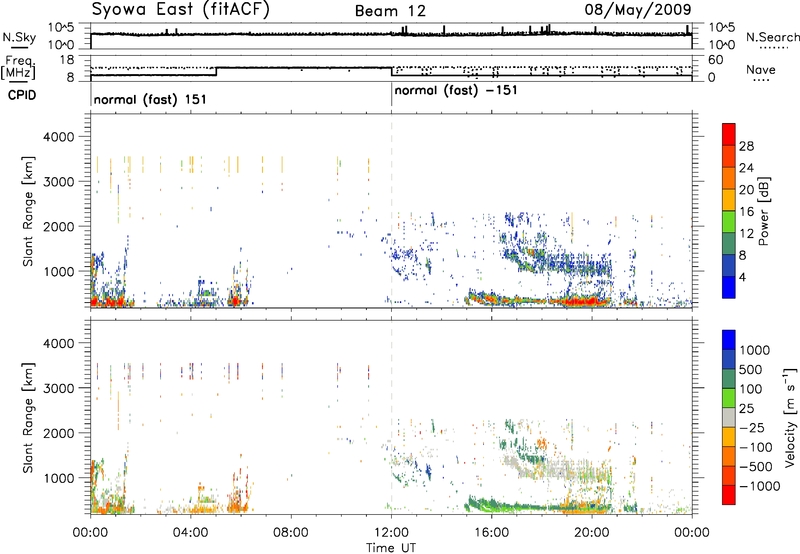Click the dashed 12:00 marker line in the power panel
The height and width of the screenshot is (554, 800).
(x=391, y=210)
